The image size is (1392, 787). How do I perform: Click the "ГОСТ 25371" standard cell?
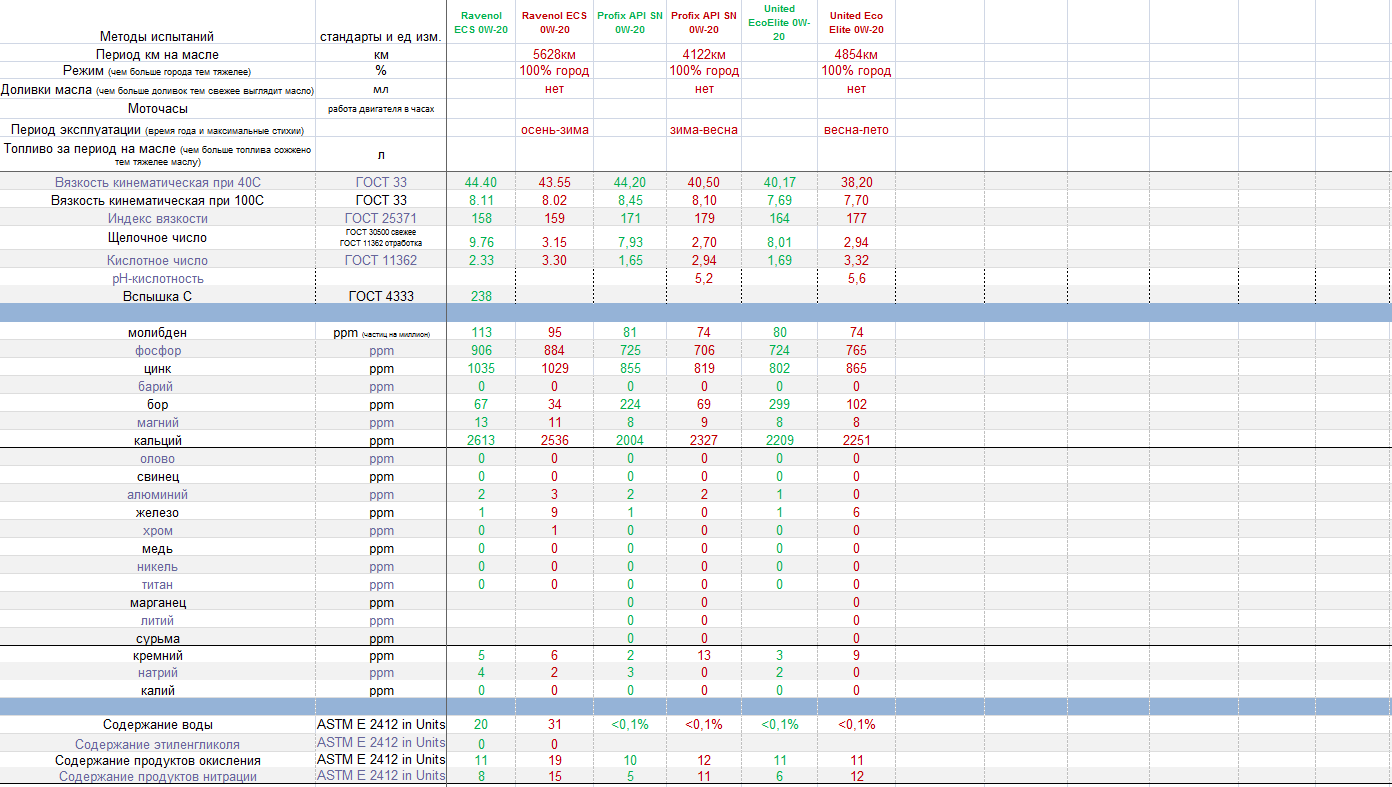(381, 218)
